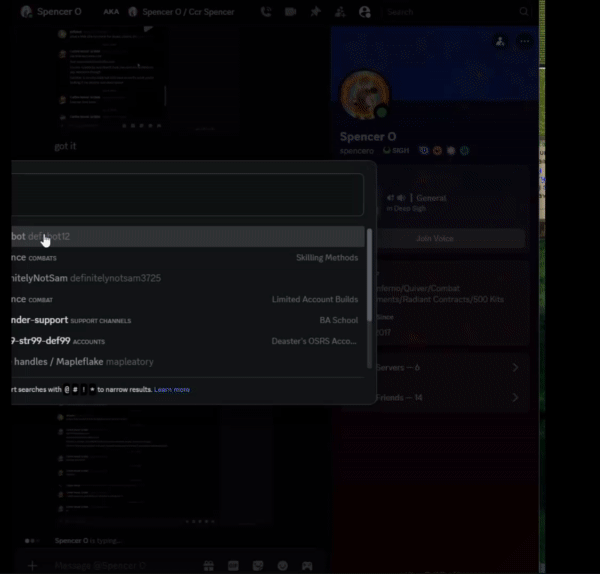Screen dimensions: 600x574
Task: Start a video call from the header
Action: click(x=290, y=12)
